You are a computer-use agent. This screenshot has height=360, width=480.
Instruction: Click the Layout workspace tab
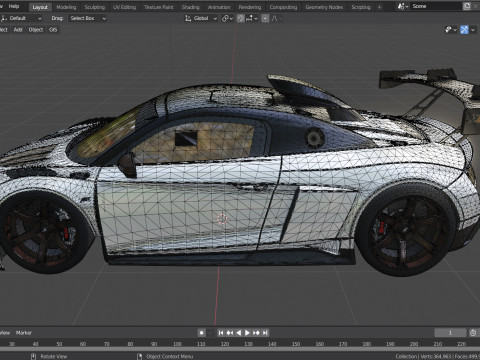coord(40,7)
